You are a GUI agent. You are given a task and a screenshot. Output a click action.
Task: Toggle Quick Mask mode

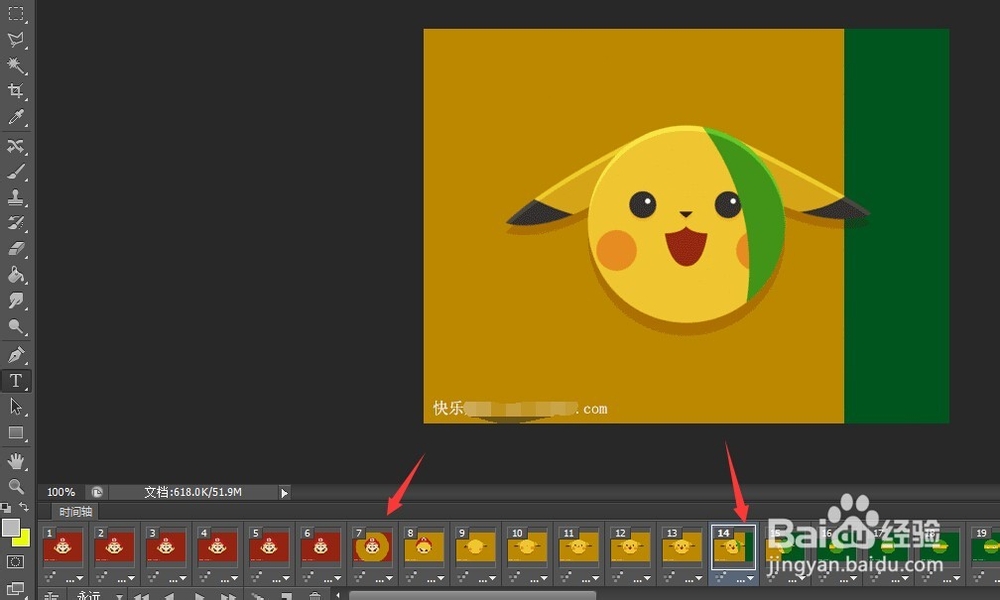[x=15, y=561]
